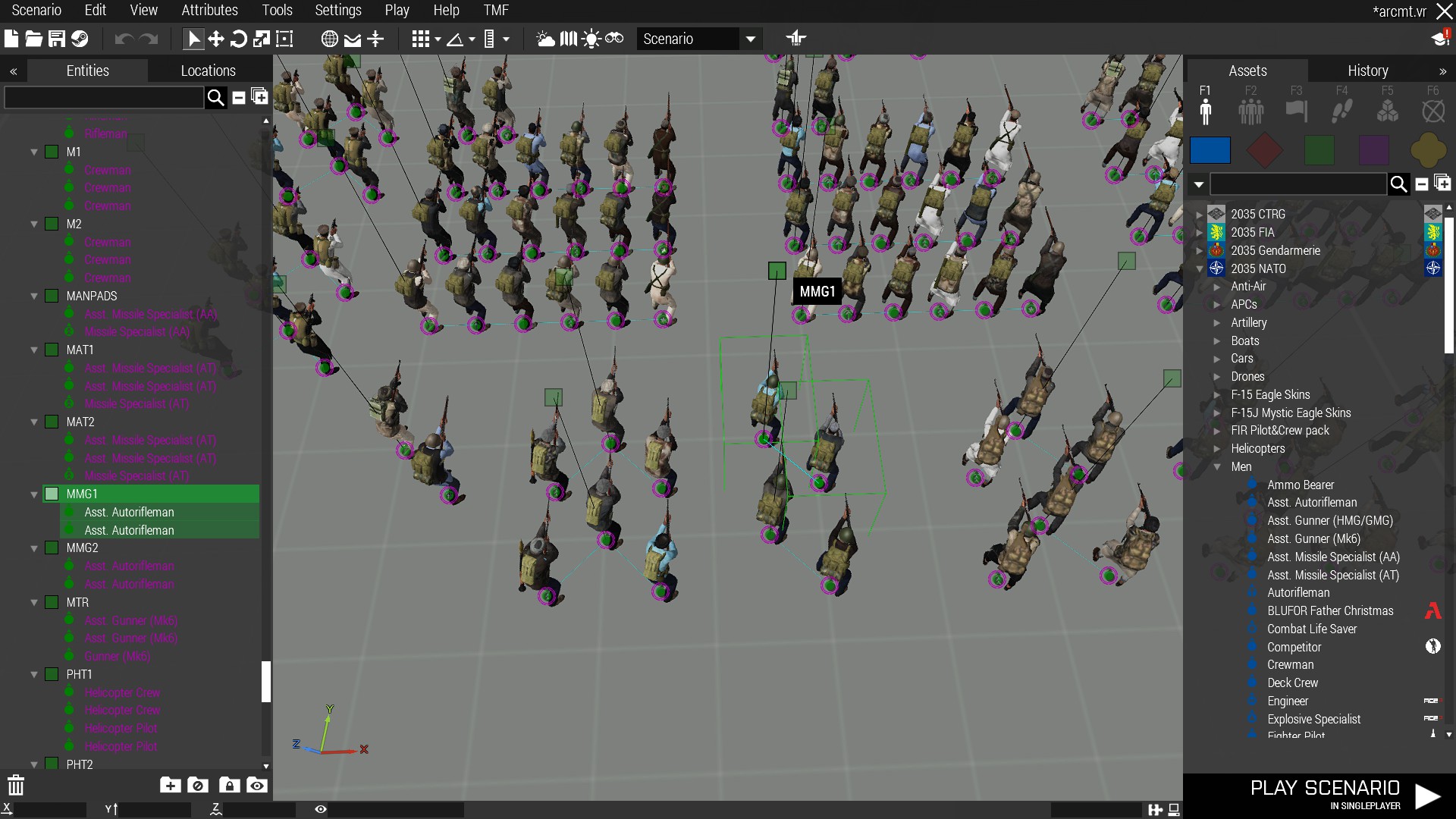Click the delete trash icon in Entities panel
The width and height of the screenshot is (1456, 819).
(16, 785)
